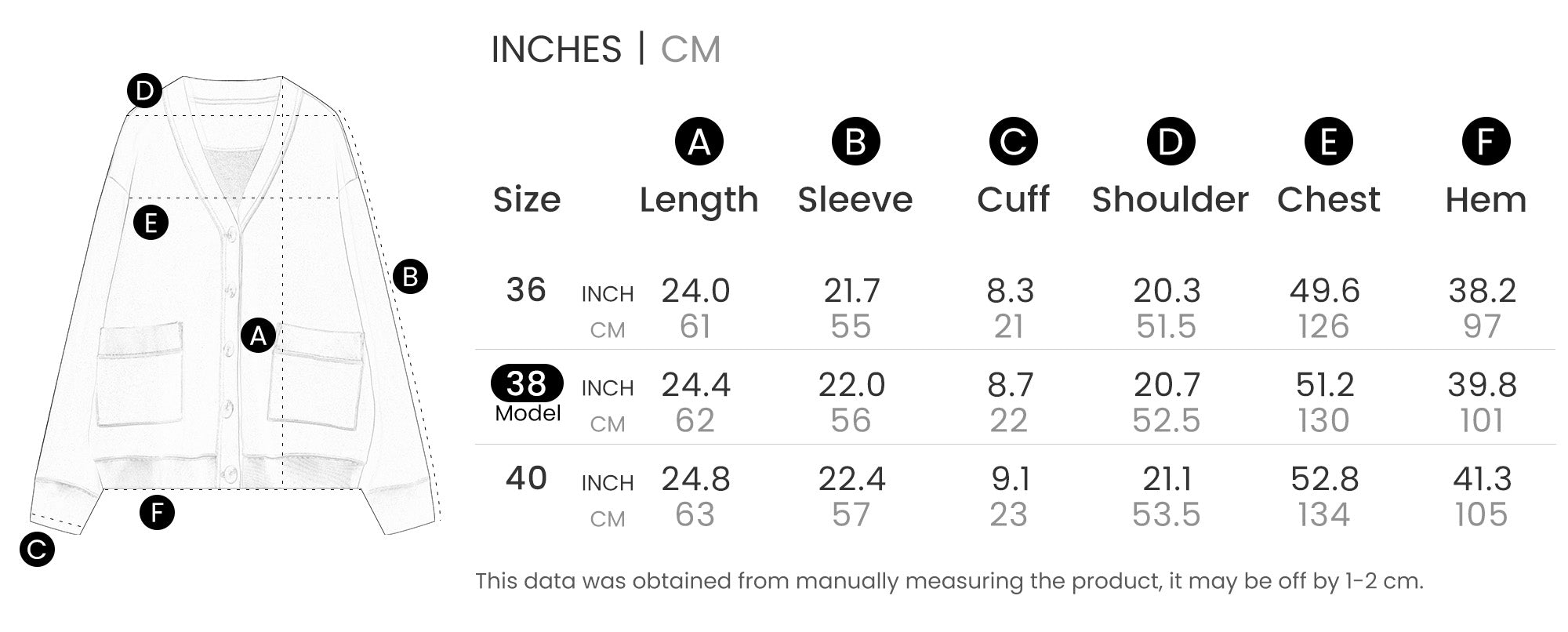This screenshot has width=1568, height=632.
Task: Click the A badge above Length column
Action: click(699, 142)
